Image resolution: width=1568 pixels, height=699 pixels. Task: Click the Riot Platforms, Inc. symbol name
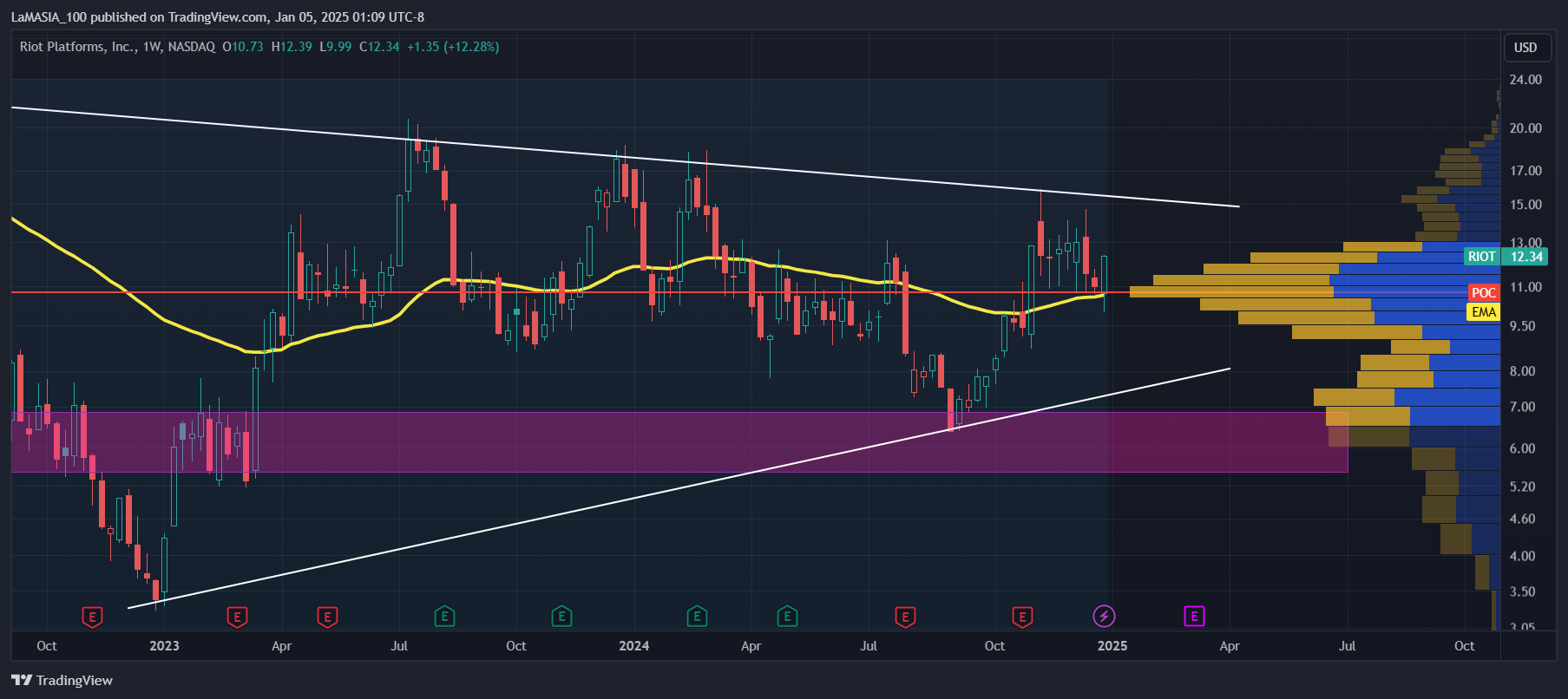click(78, 47)
